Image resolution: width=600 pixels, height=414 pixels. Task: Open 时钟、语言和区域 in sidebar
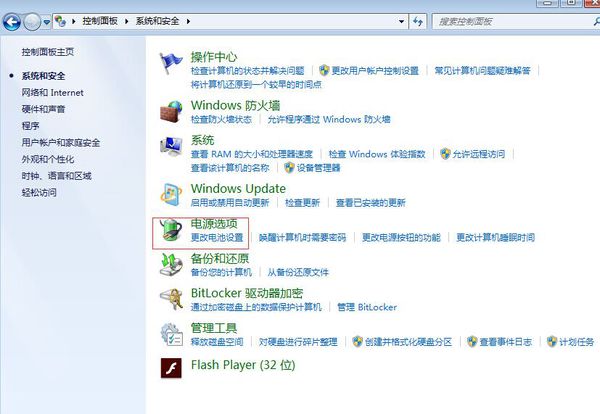coord(57,176)
